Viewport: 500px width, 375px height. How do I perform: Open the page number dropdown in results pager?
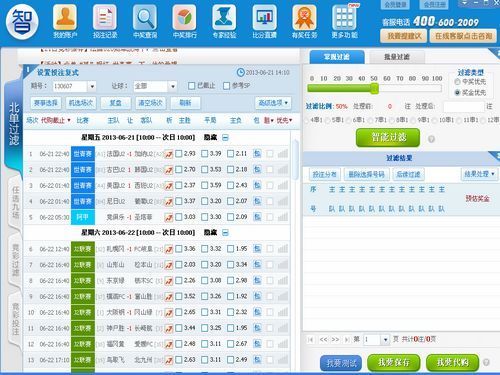(385, 340)
